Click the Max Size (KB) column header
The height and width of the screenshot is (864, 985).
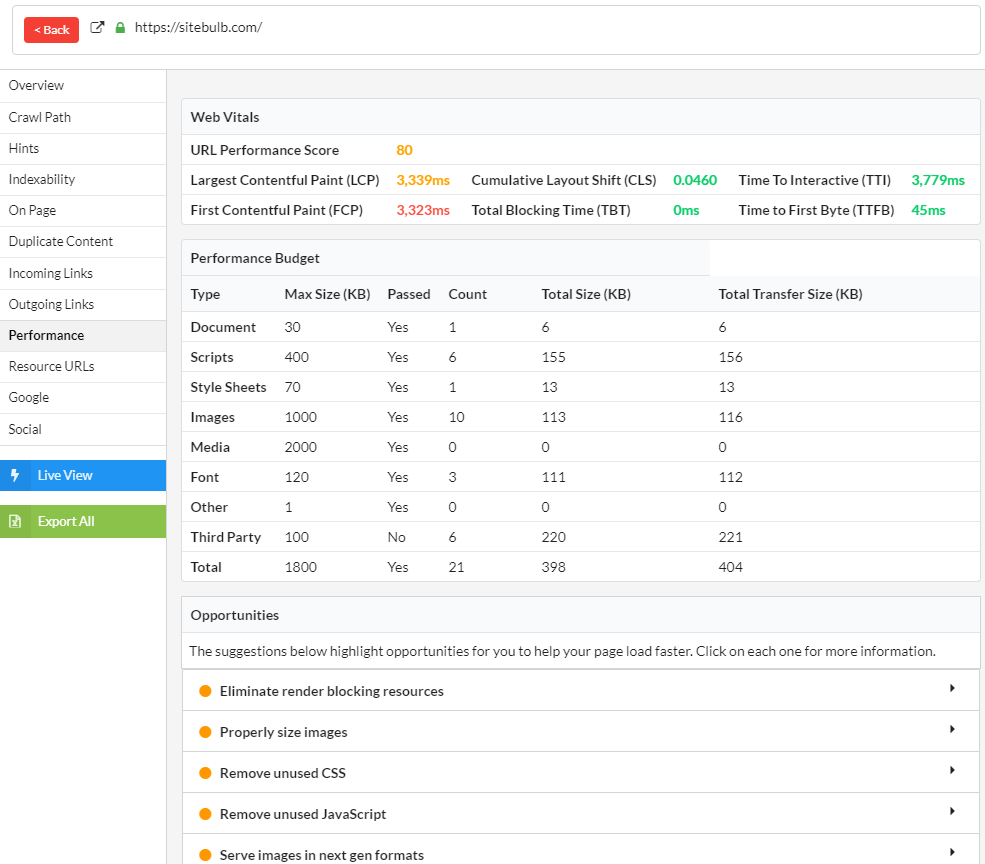[x=327, y=294]
